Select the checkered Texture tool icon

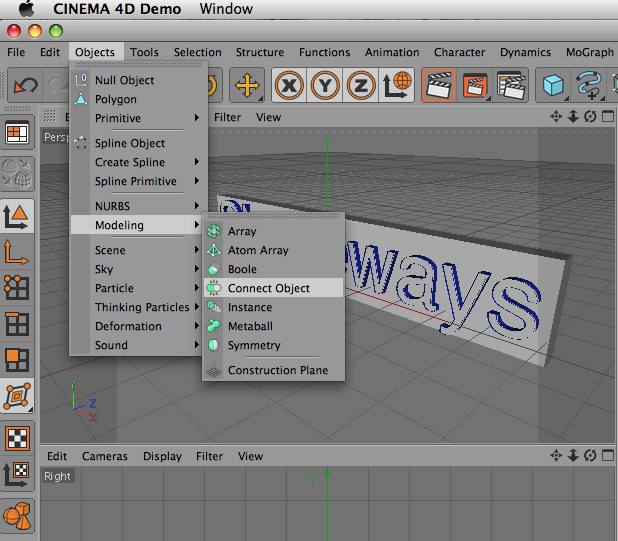click(17, 438)
